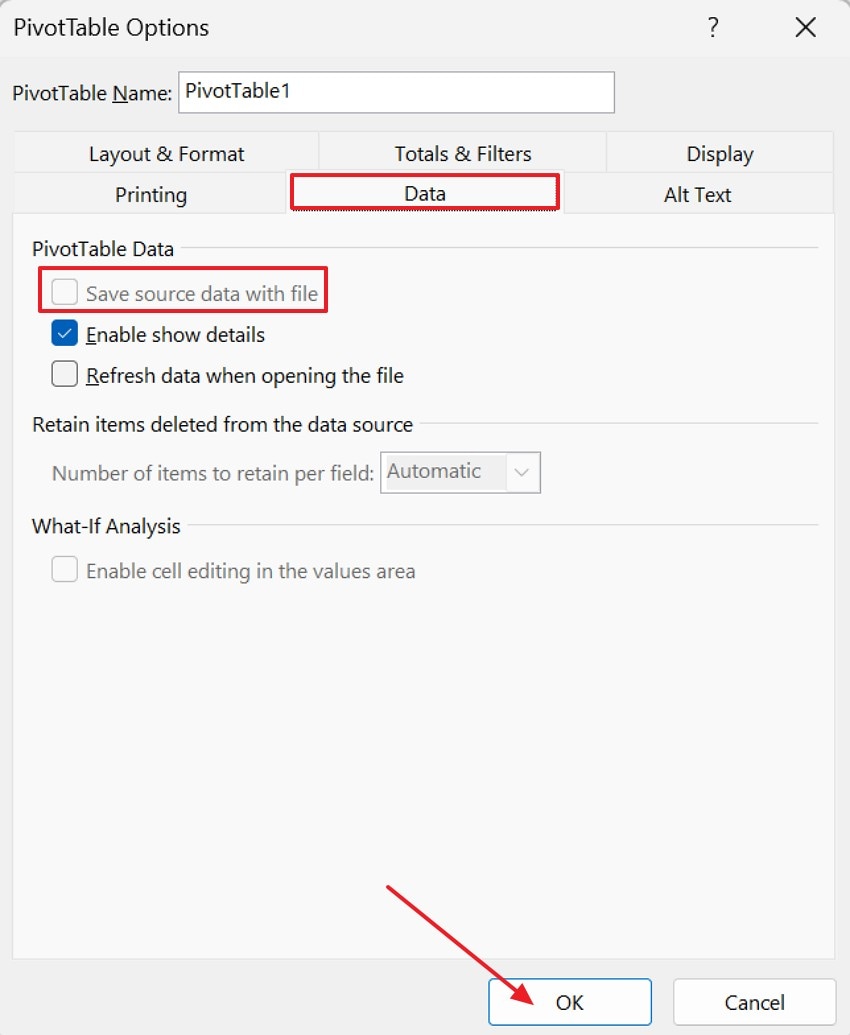Close the PivotTable Options dialog via X
The image size is (850, 1035).
(x=805, y=27)
